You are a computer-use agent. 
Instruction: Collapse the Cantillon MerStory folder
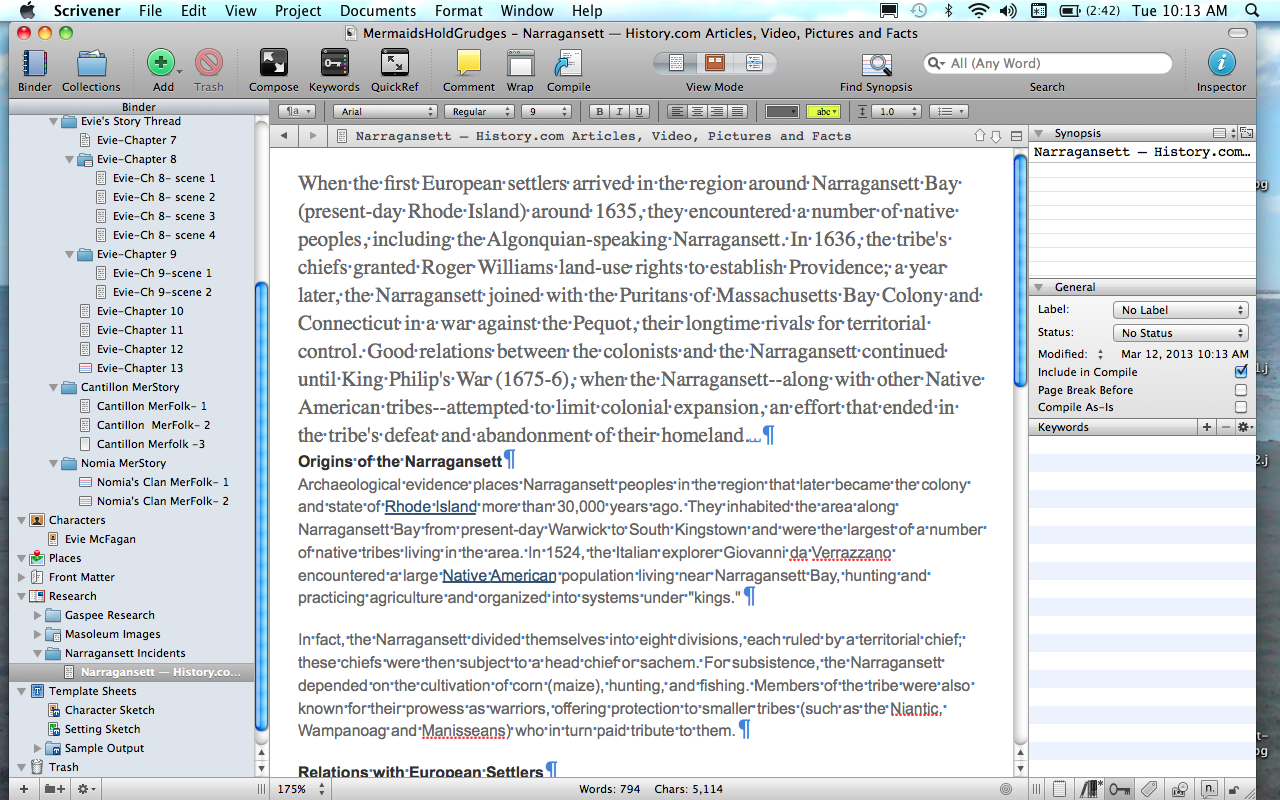[55, 387]
